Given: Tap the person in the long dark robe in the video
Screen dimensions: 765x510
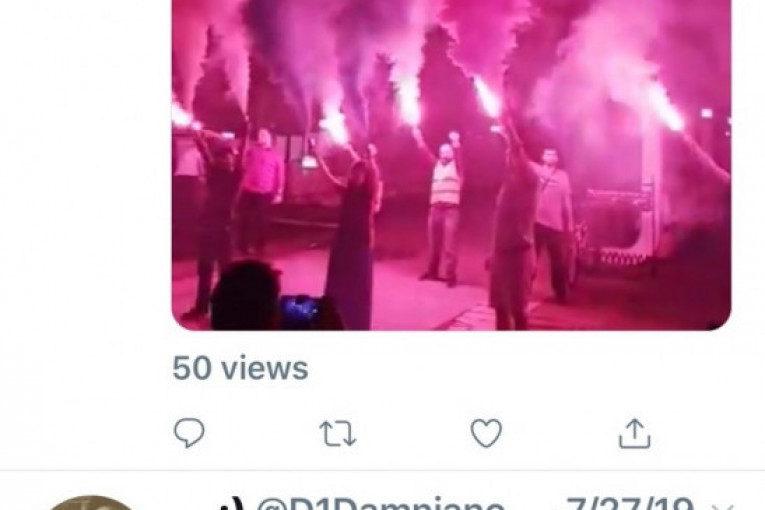Looking at the screenshot, I should pos(352,244).
